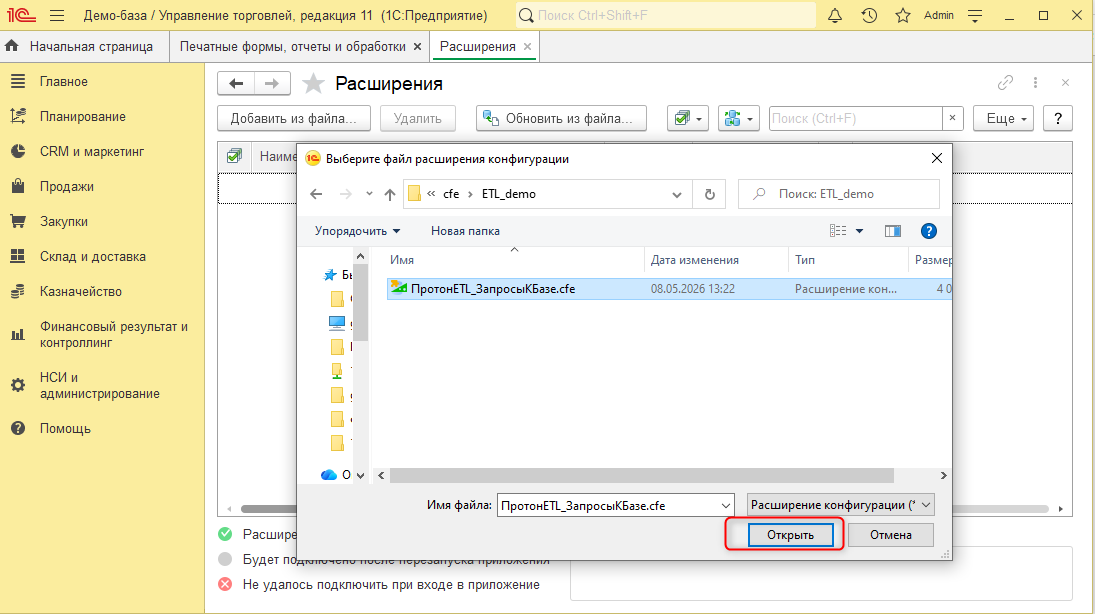This screenshot has width=1095, height=614.
Task: Open service settings menu next to Admin
Action: pos(976,15)
